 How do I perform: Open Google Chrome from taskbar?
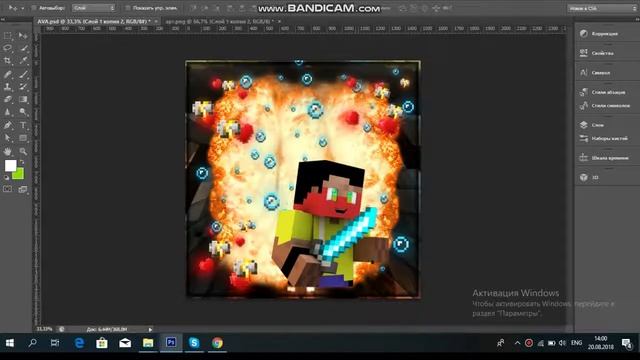pos(217,343)
